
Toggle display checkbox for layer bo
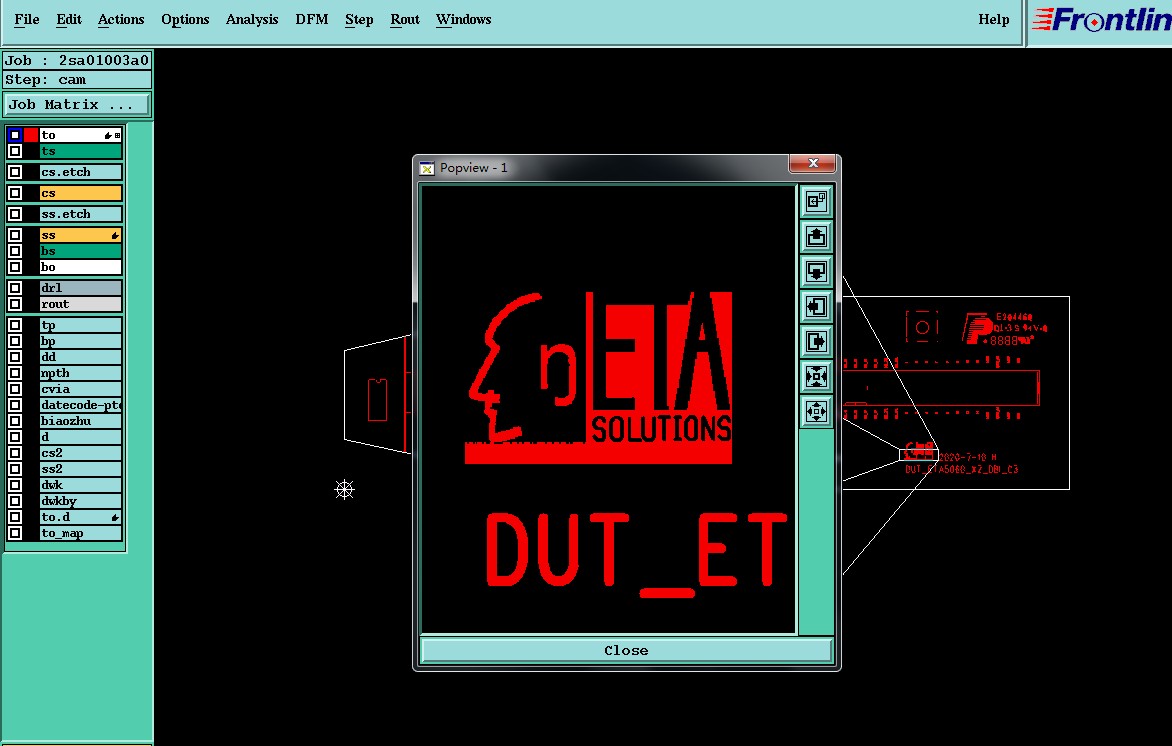[x=15, y=267]
